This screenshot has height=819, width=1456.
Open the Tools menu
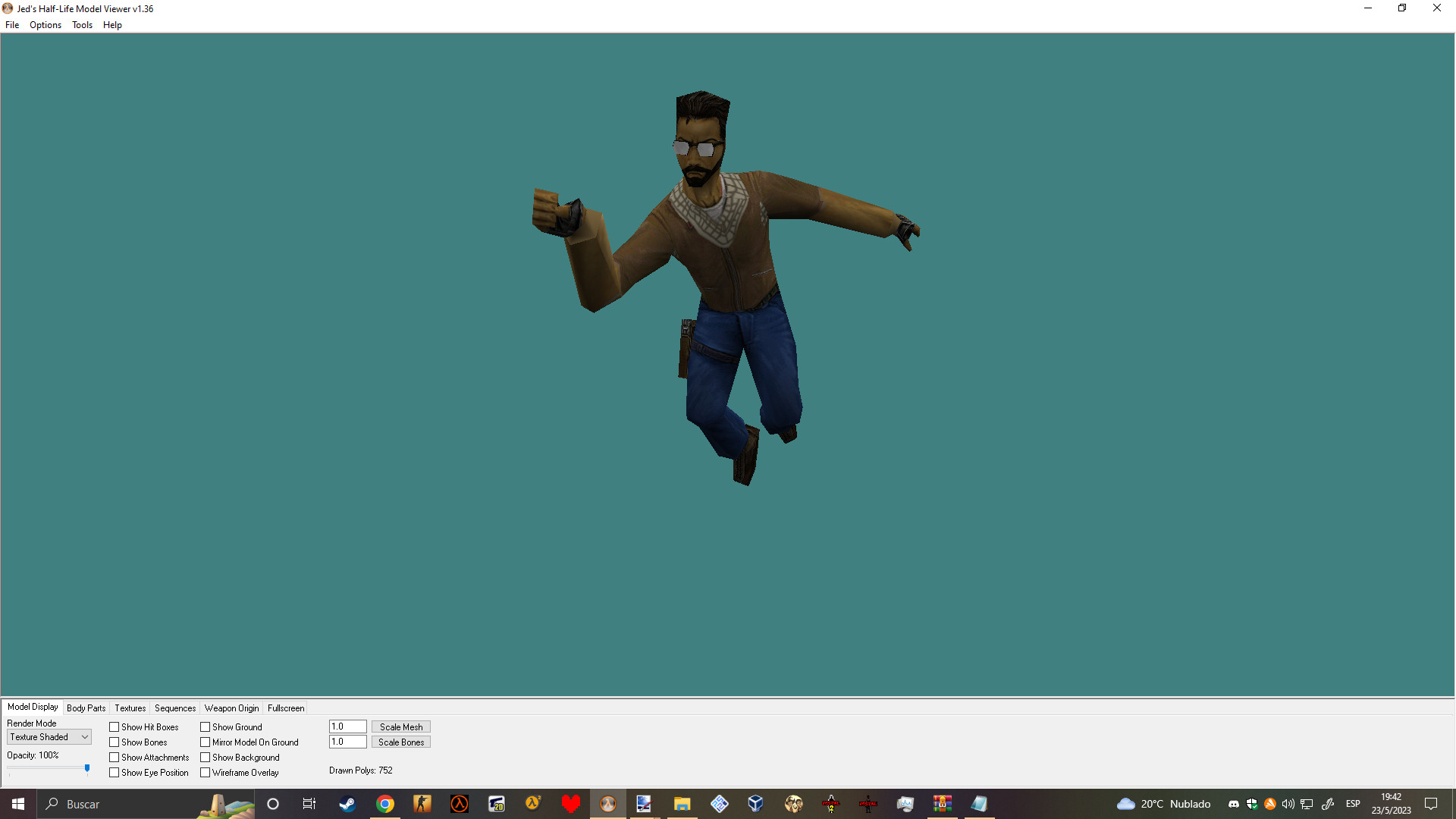[82, 25]
